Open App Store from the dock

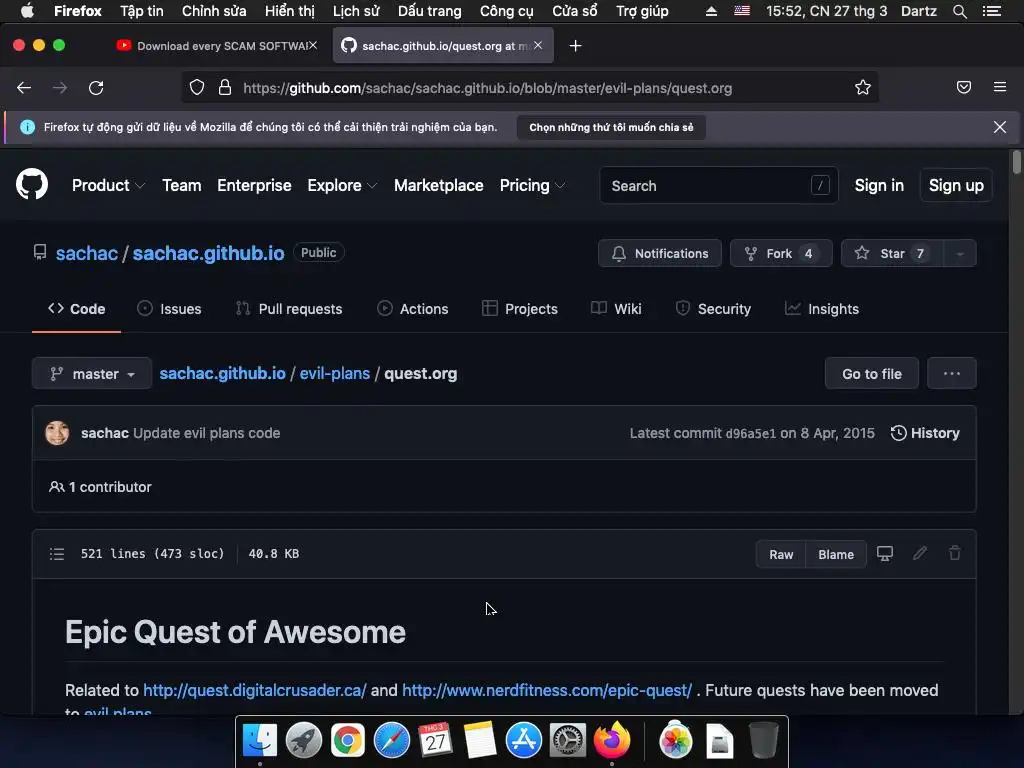524,741
